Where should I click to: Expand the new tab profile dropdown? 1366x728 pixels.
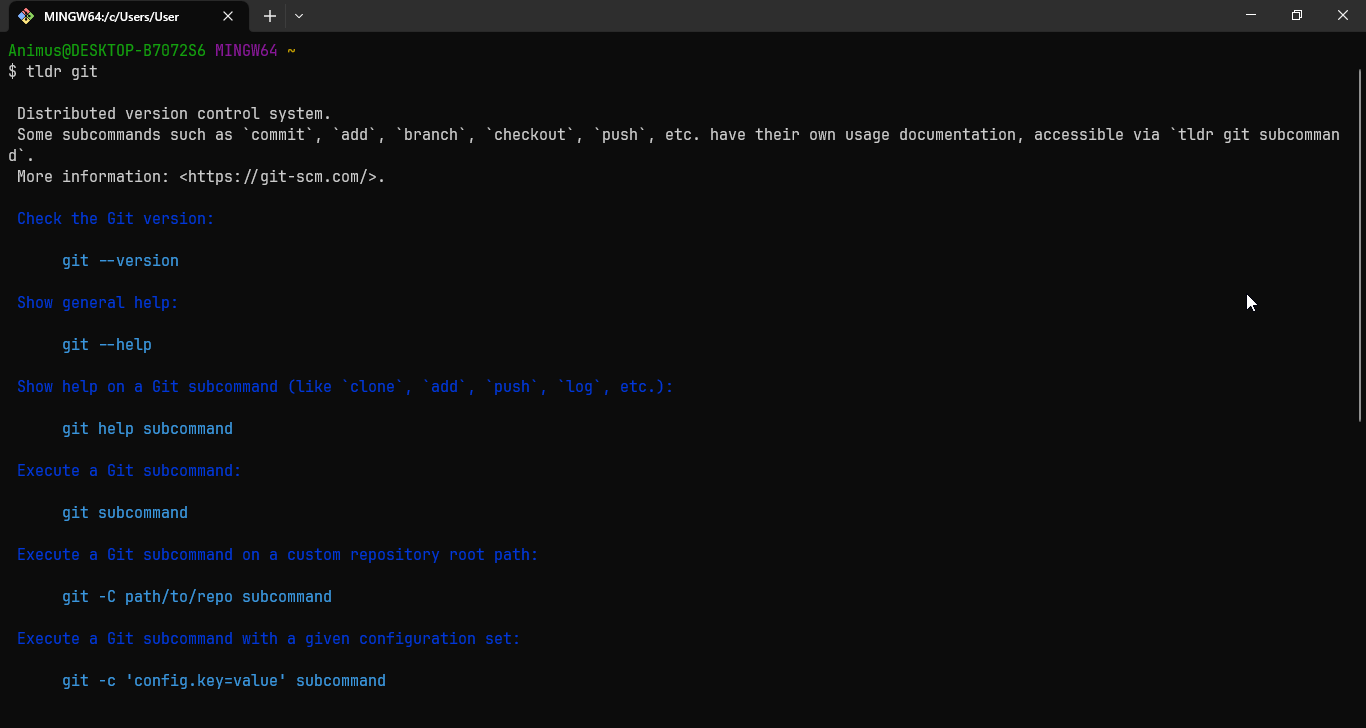pos(299,16)
